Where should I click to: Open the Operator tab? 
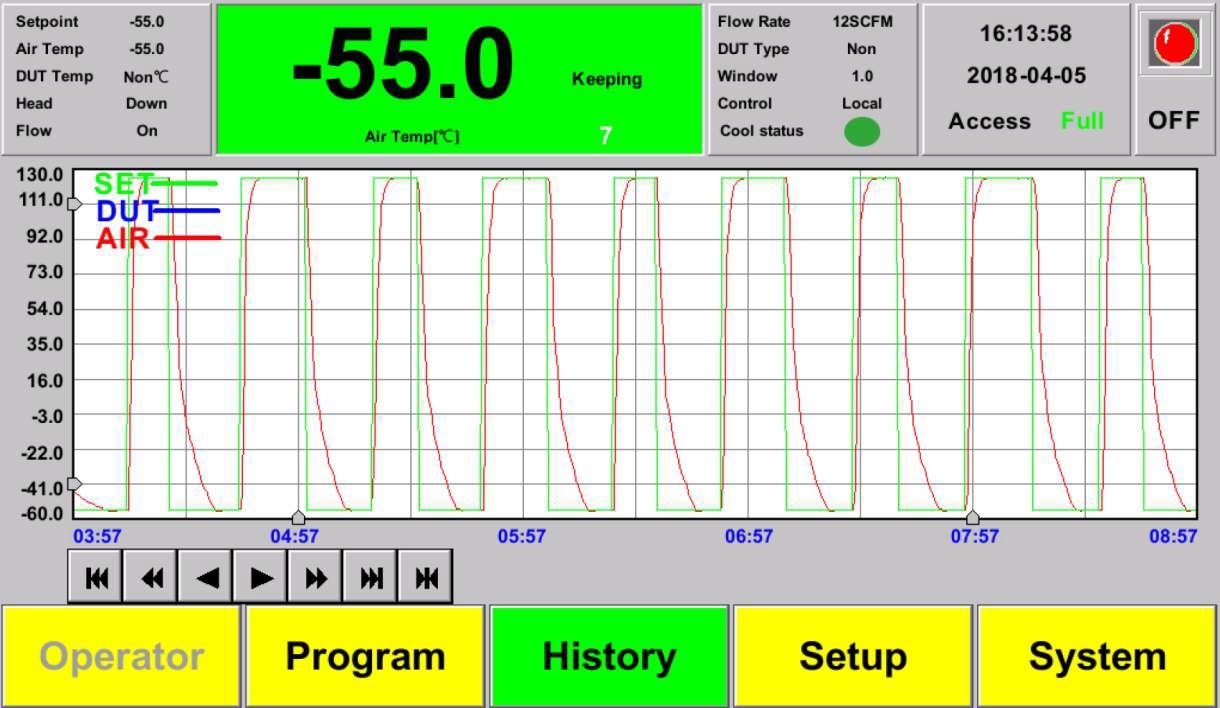pyautogui.click(x=122, y=656)
